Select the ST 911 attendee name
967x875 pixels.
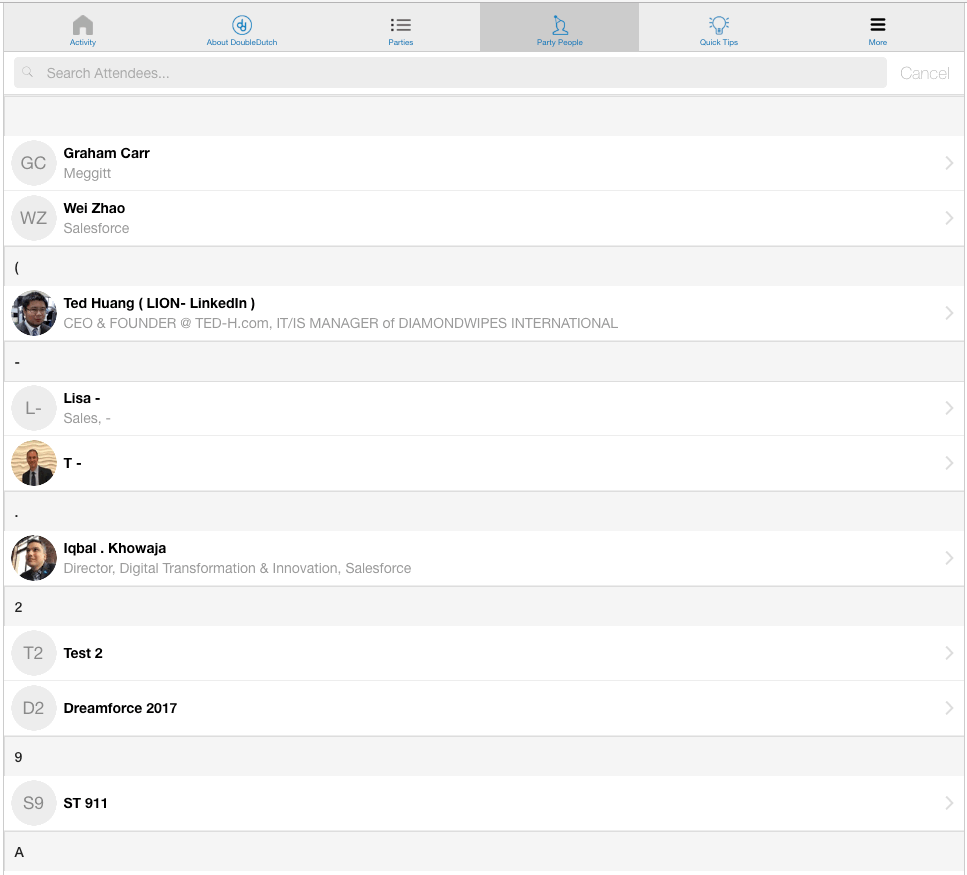[85, 802]
